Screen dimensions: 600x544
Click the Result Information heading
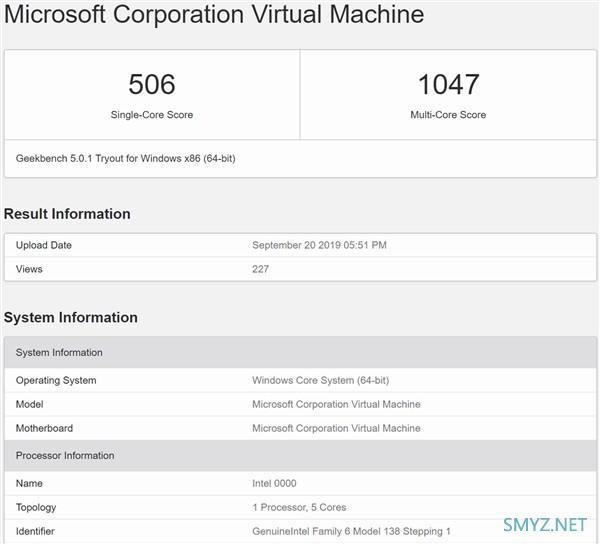click(67, 214)
